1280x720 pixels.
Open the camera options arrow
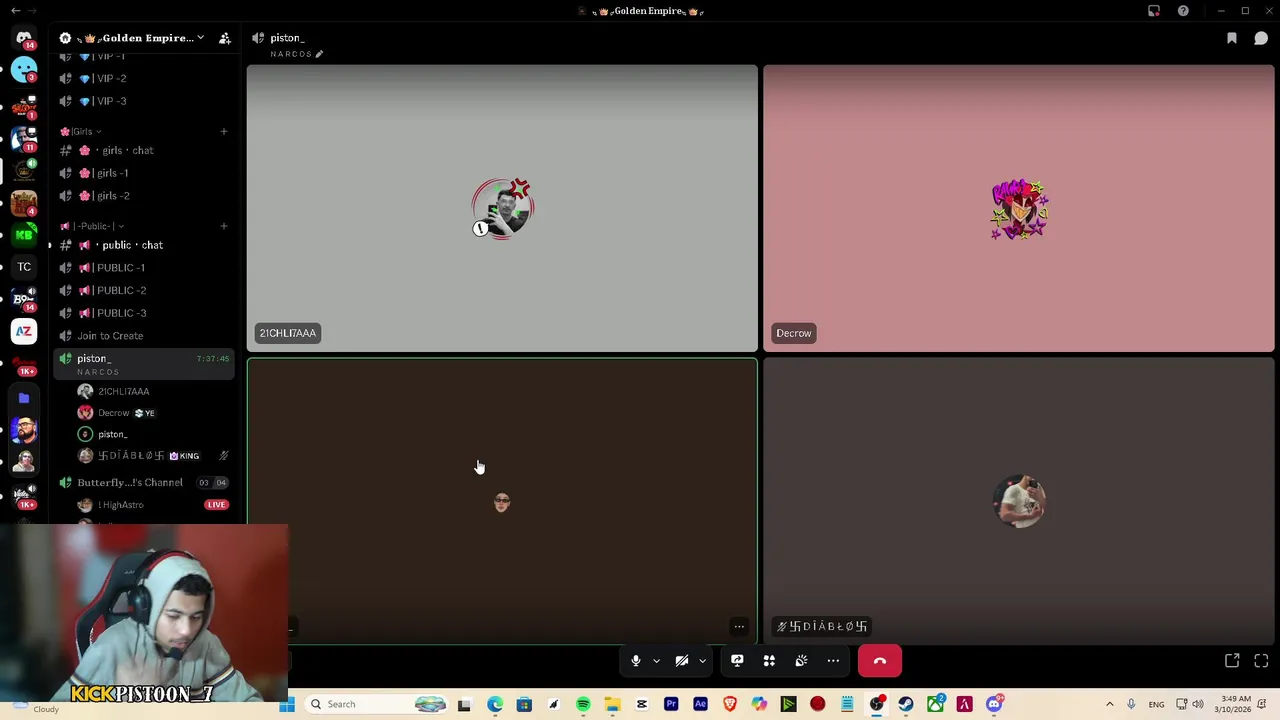pyautogui.click(x=702, y=661)
